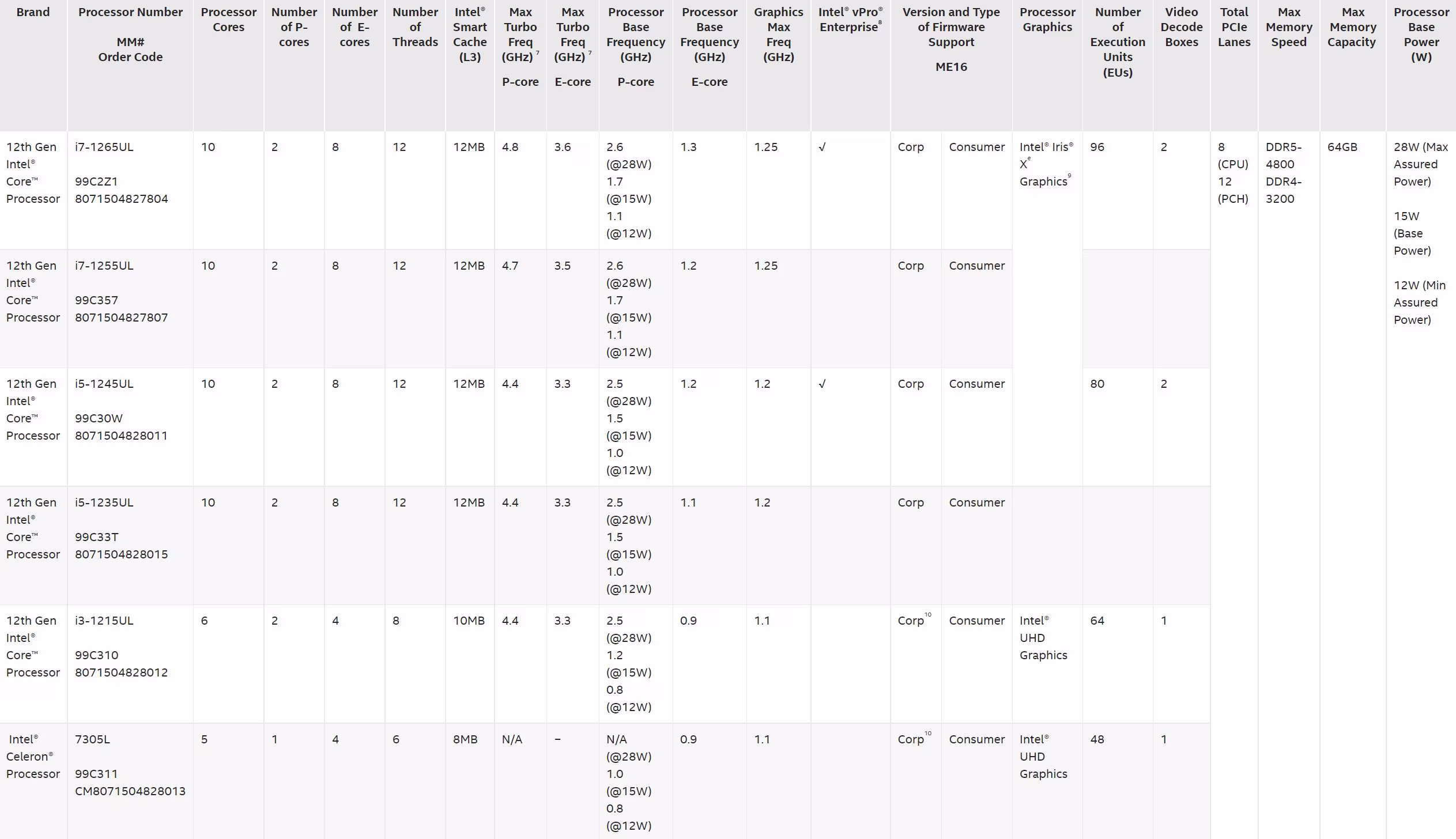Click the Version and Type of Firmware Support header
Screen dimensions: 1456x839
951,27
